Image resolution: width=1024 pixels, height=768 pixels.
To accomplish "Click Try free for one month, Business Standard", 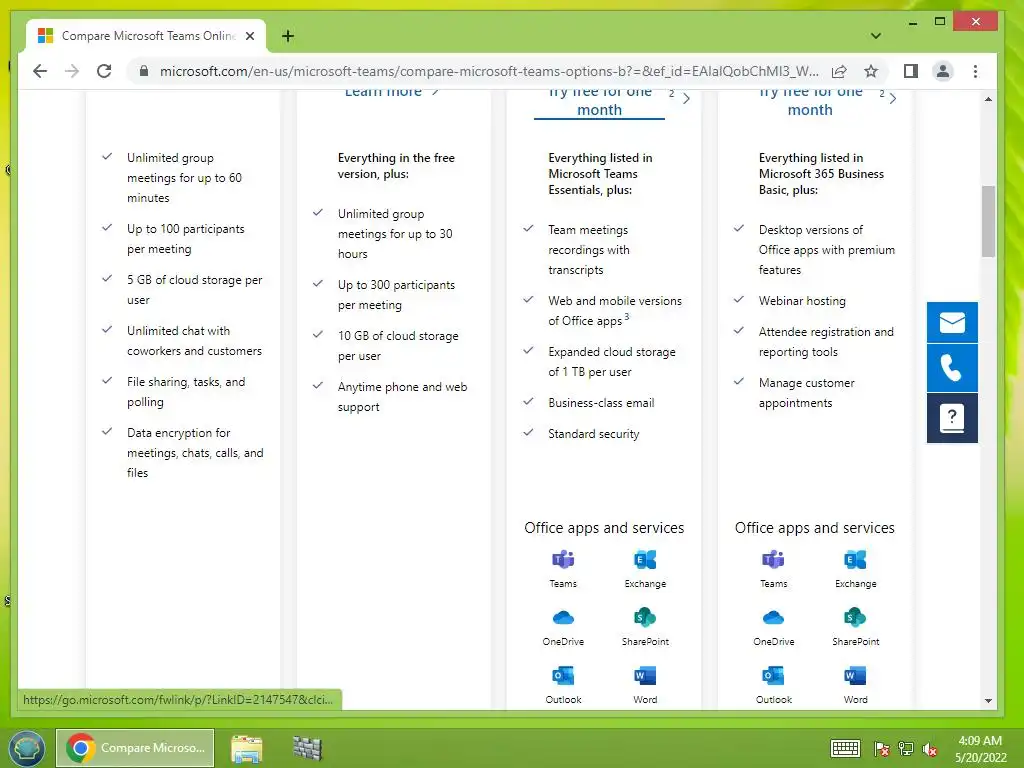I will [x=810, y=103].
